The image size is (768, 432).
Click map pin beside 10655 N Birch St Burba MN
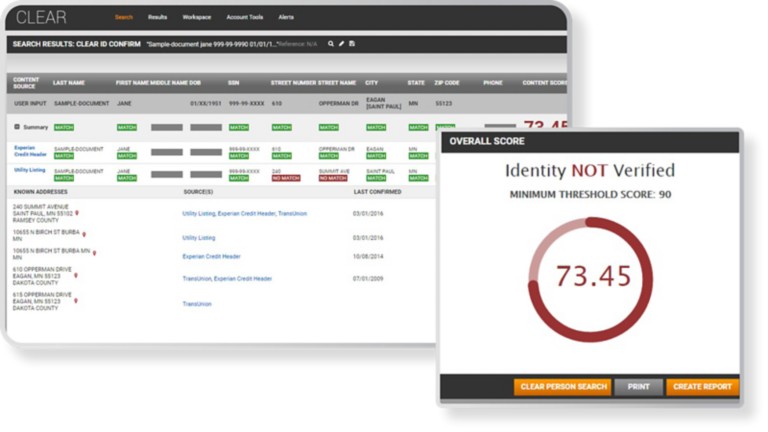[95, 253]
